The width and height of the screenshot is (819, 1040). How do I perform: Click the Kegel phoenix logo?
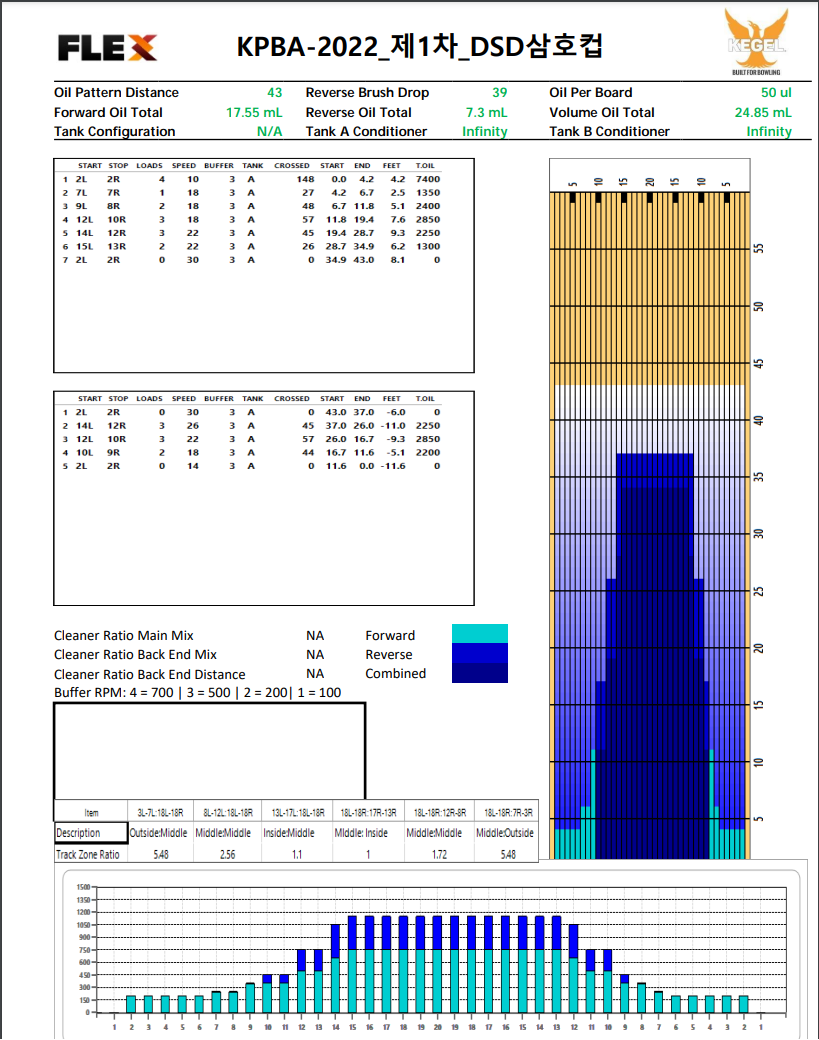(x=756, y=41)
